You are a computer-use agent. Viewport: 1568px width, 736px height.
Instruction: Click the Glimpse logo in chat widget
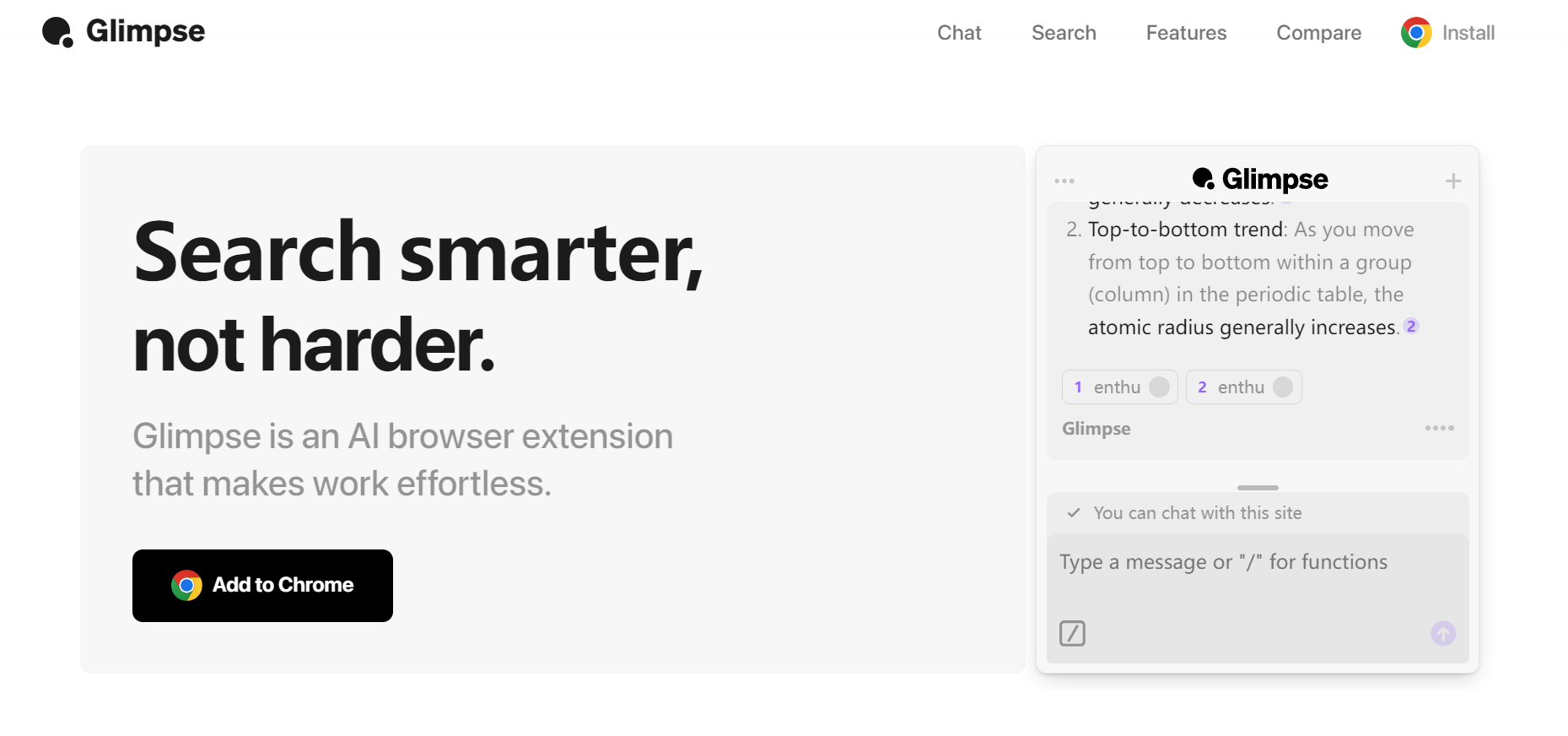tap(1259, 179)
